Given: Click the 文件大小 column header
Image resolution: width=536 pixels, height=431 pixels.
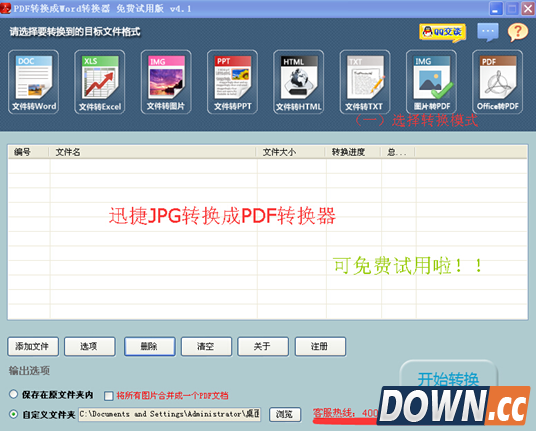Looking at the screenshot, I should coord(290,152).
